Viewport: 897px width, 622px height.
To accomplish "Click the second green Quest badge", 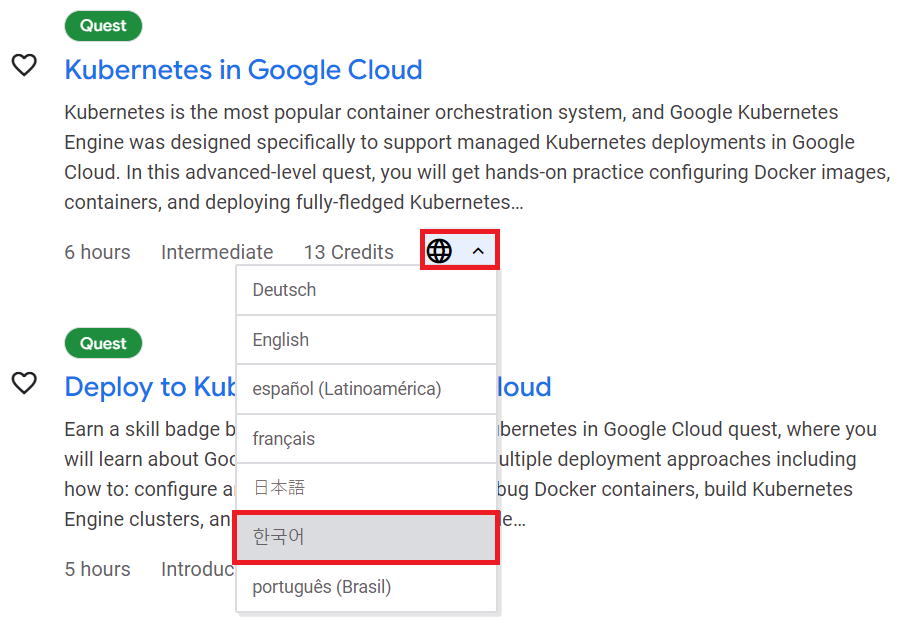I will click(x=103, y=343).
